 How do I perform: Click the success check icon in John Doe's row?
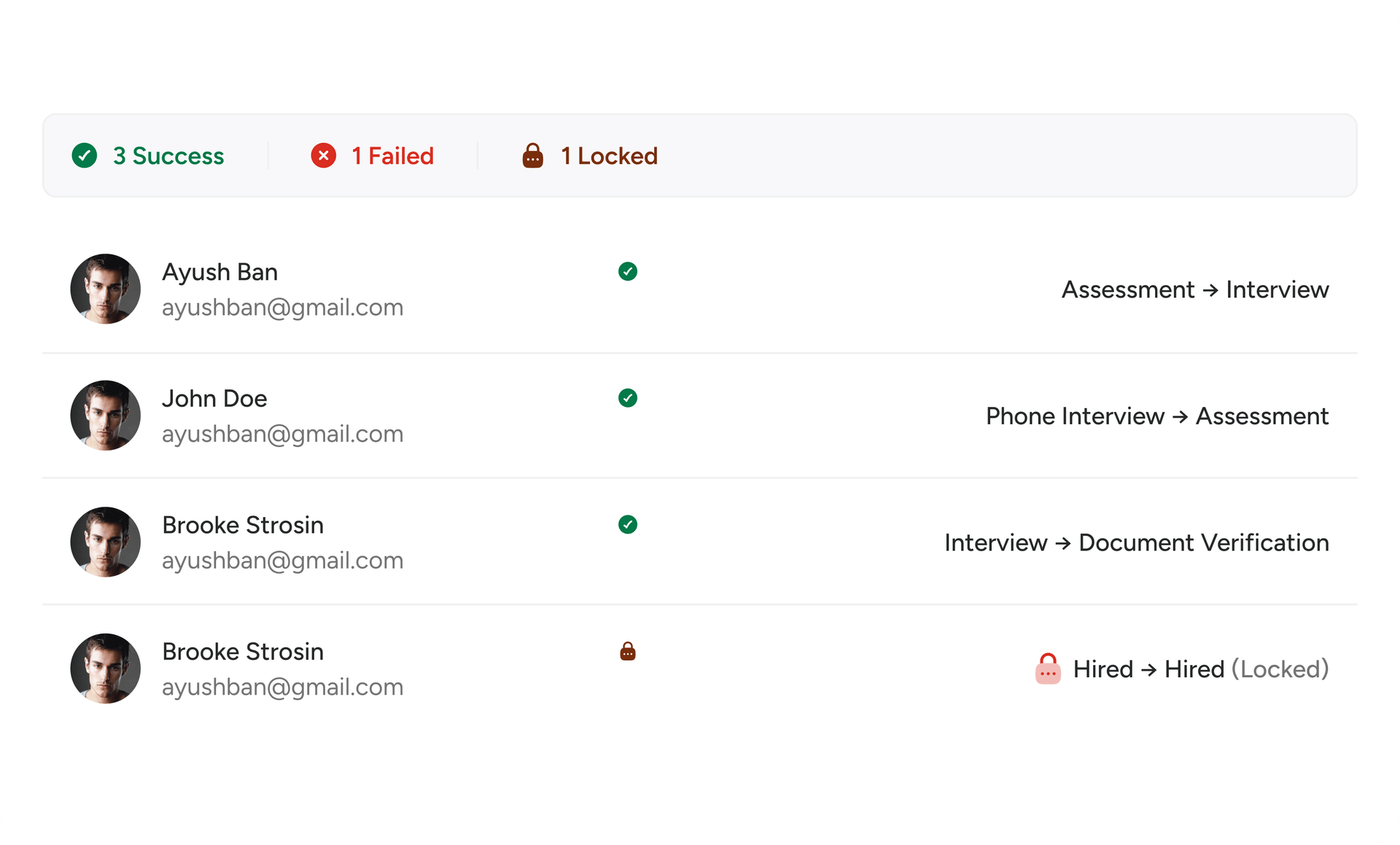[x=628, y=398]
